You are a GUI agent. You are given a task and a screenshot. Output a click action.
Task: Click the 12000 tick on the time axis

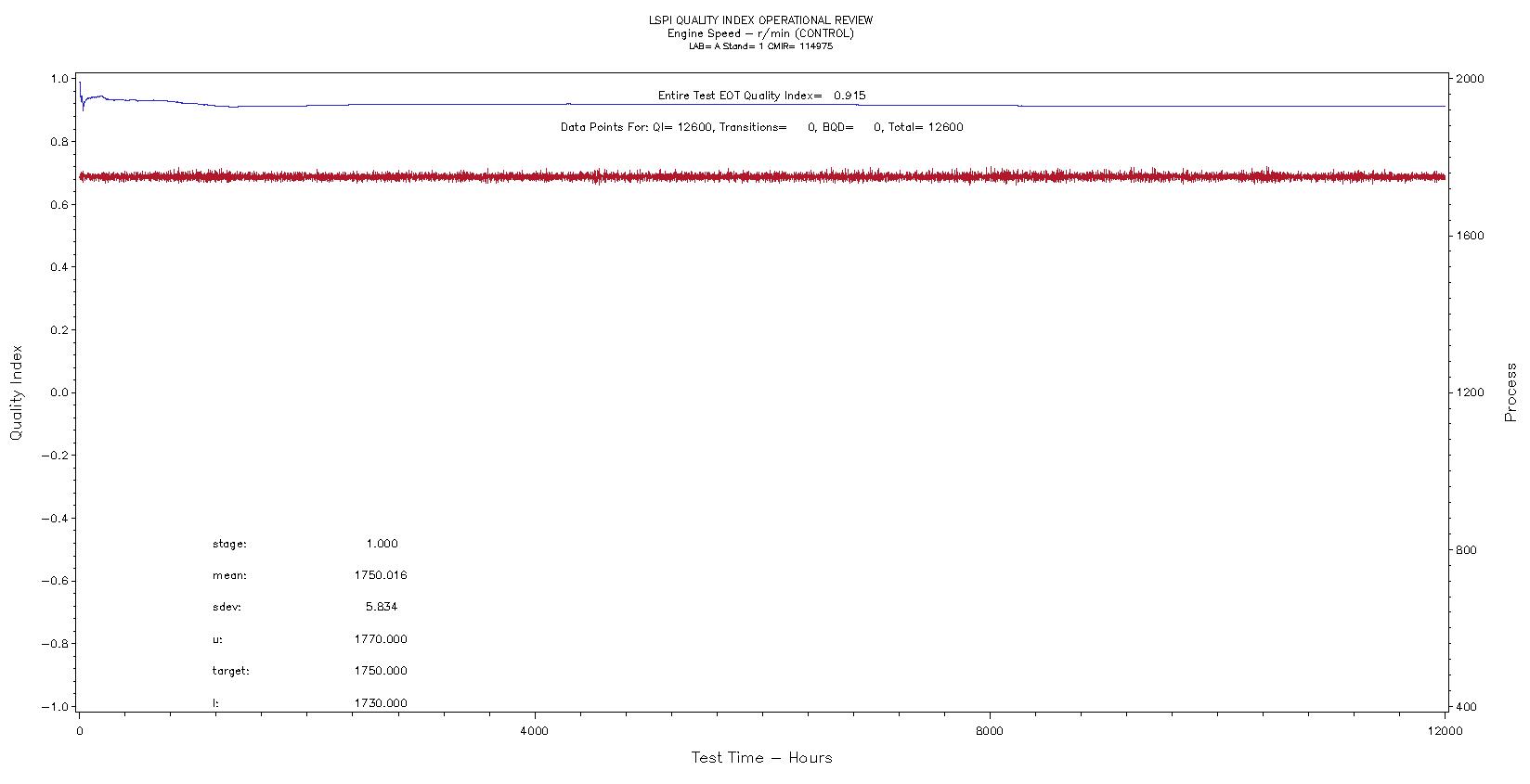pyautogui.click(x=1445, y=731)
